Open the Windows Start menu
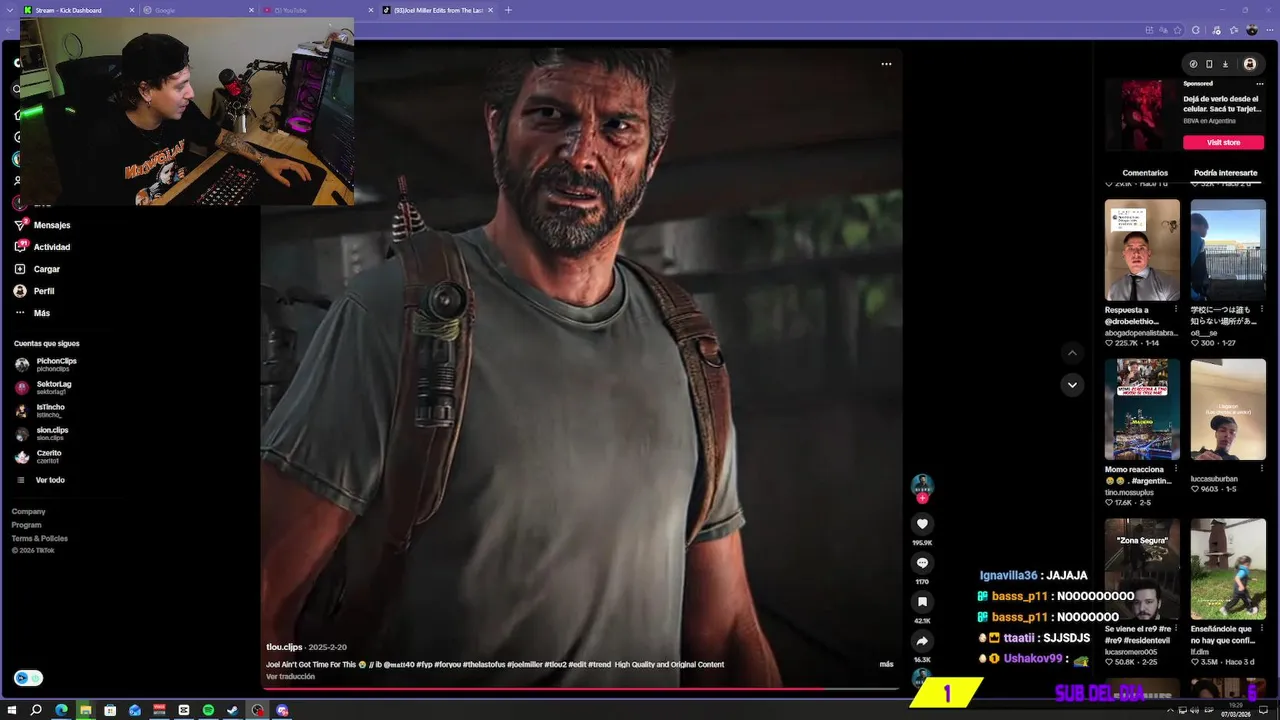The image size is (1280, 720). pyautogui.click(x=12, y=710)
